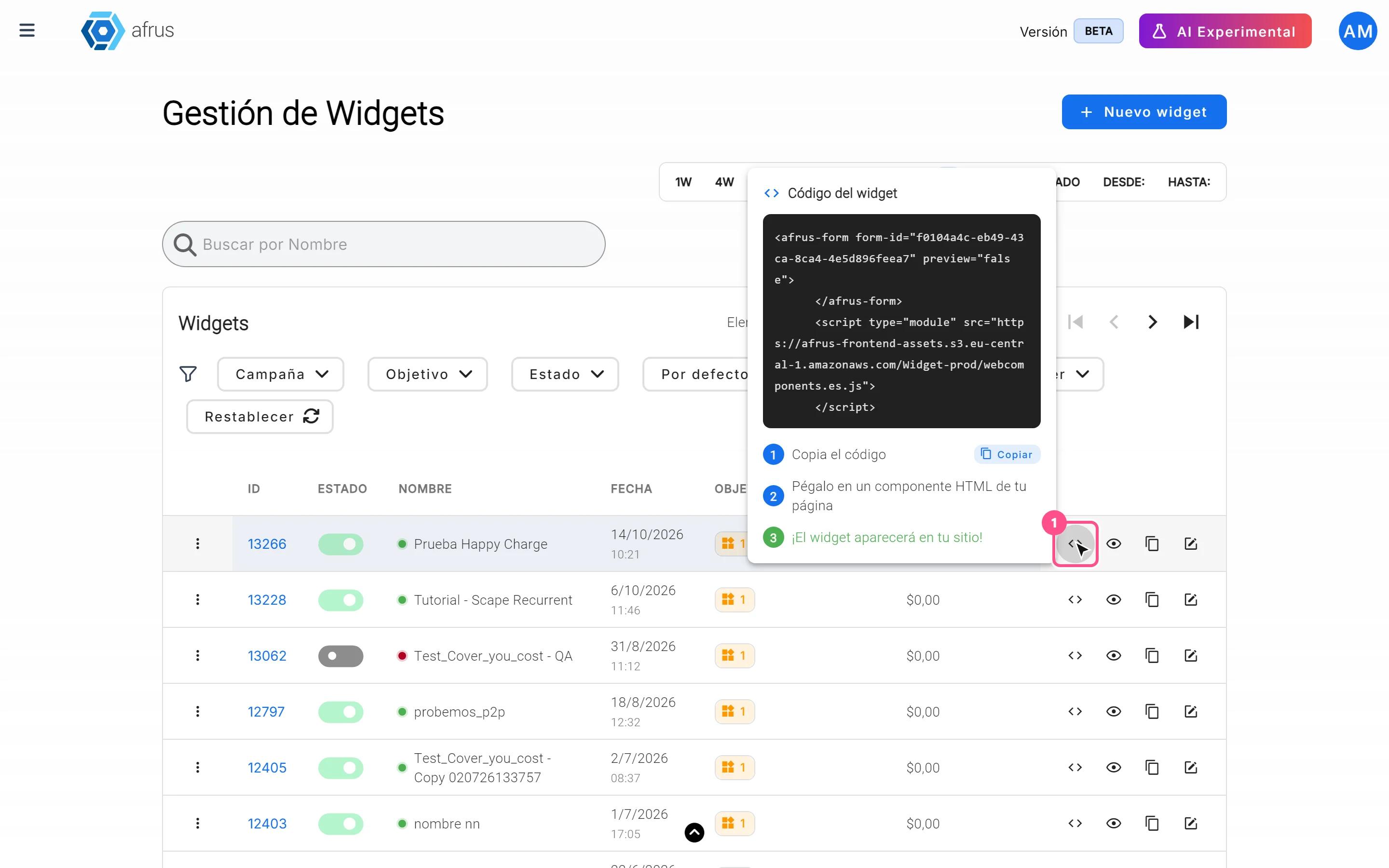The width and height of the screenshot is (1389, 868).
Task: Preview widget 13228 Tutorial - Scape Recurrent
Action: (x=1113, y=599)
